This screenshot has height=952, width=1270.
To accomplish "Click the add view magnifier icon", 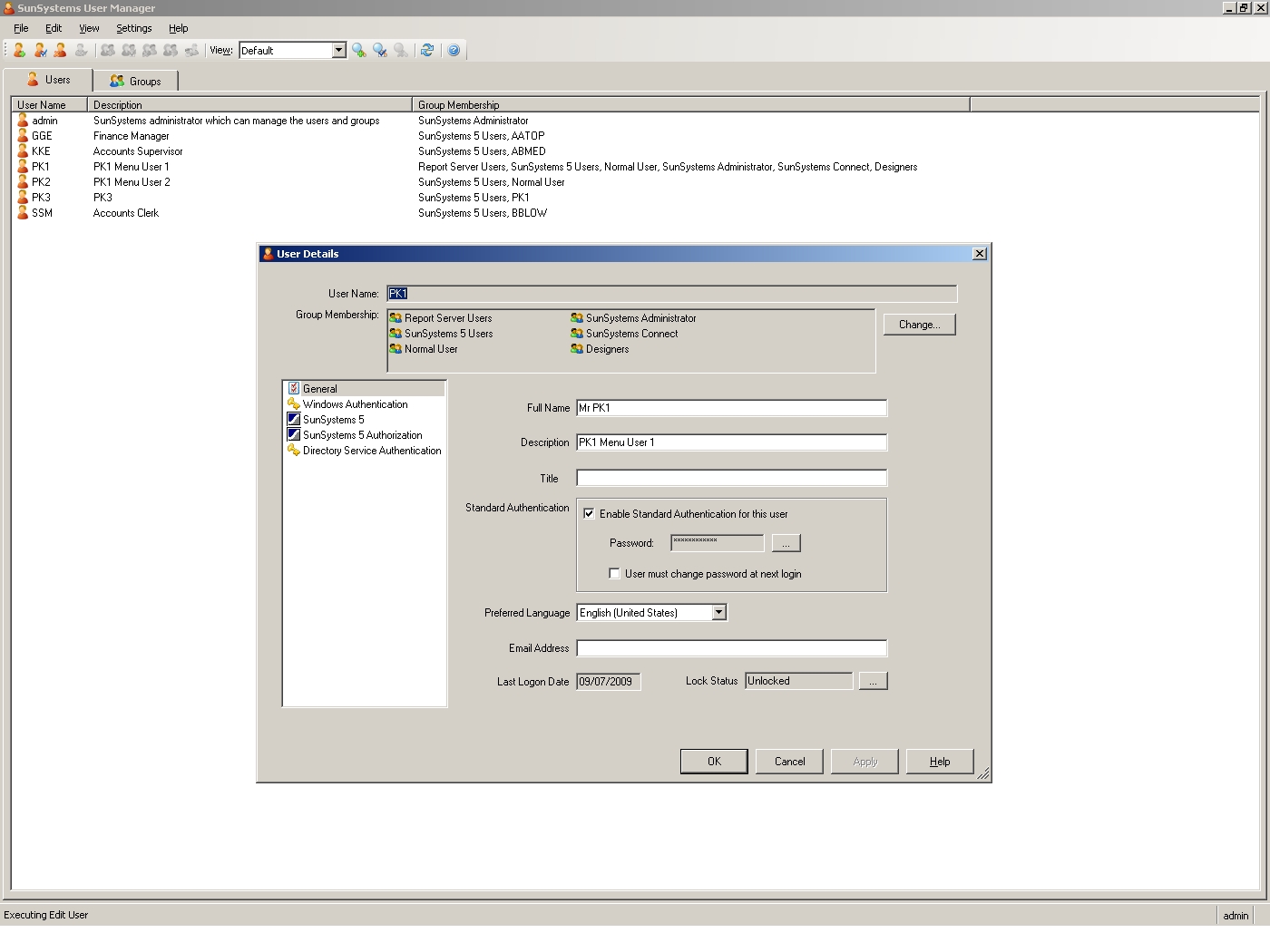I will [x=359, y=50].
